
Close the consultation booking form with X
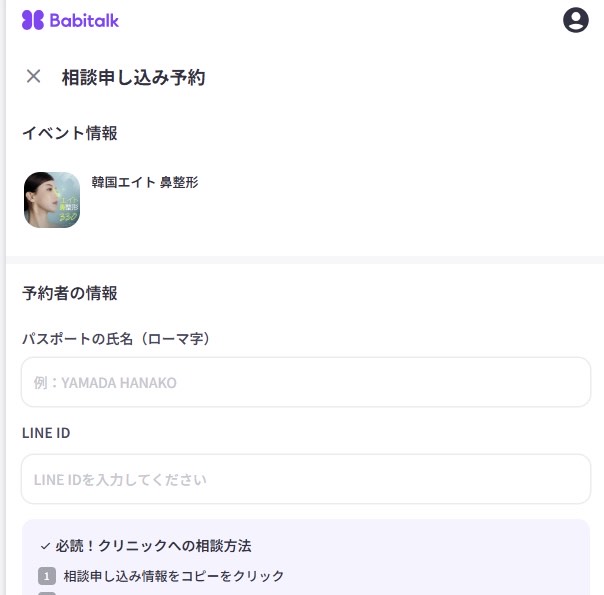[x=34, y=76]
